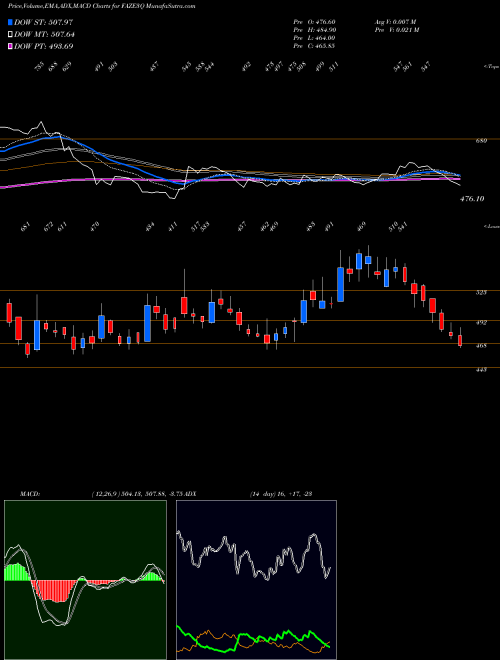This screenshot has height=660, width=500.
Task: Click the blue DOW ST legend swatch
Action: [x=10, y=22]
